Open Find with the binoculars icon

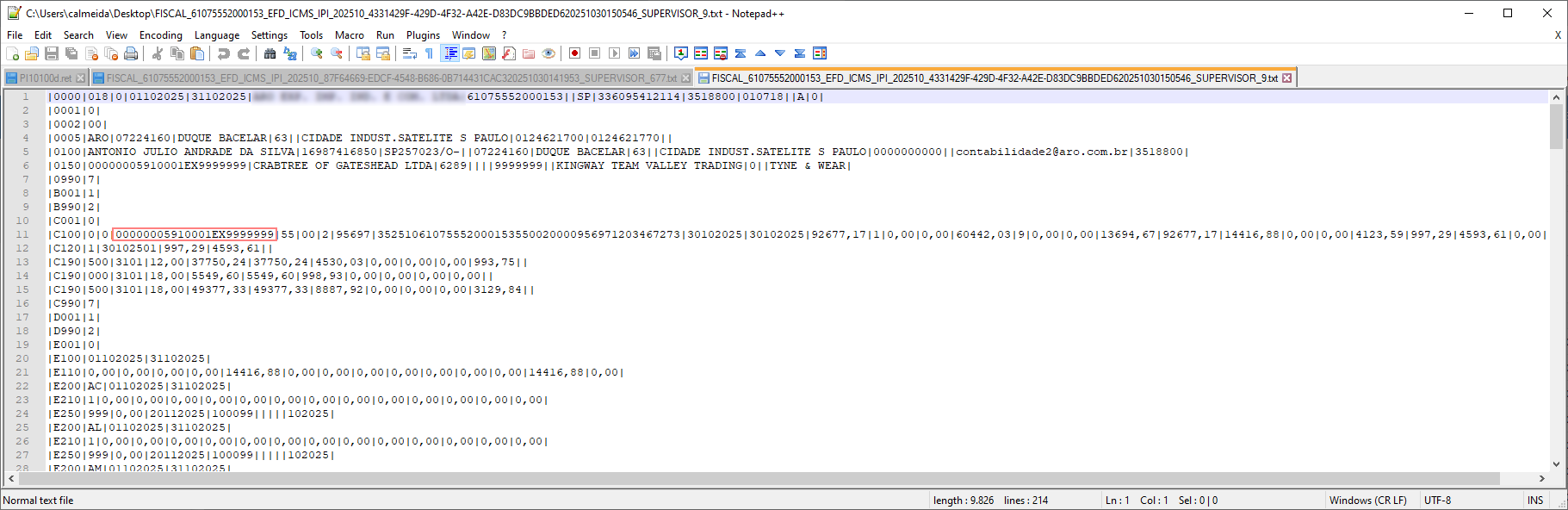pos(270,53)
